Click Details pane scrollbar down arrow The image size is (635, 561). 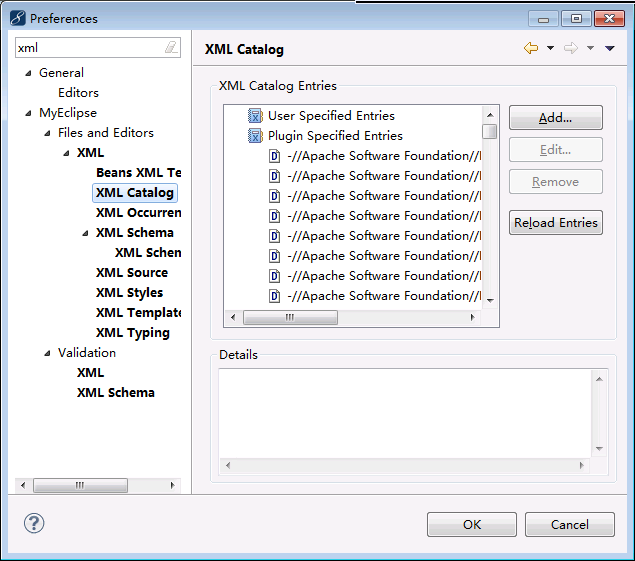point(599,449)
